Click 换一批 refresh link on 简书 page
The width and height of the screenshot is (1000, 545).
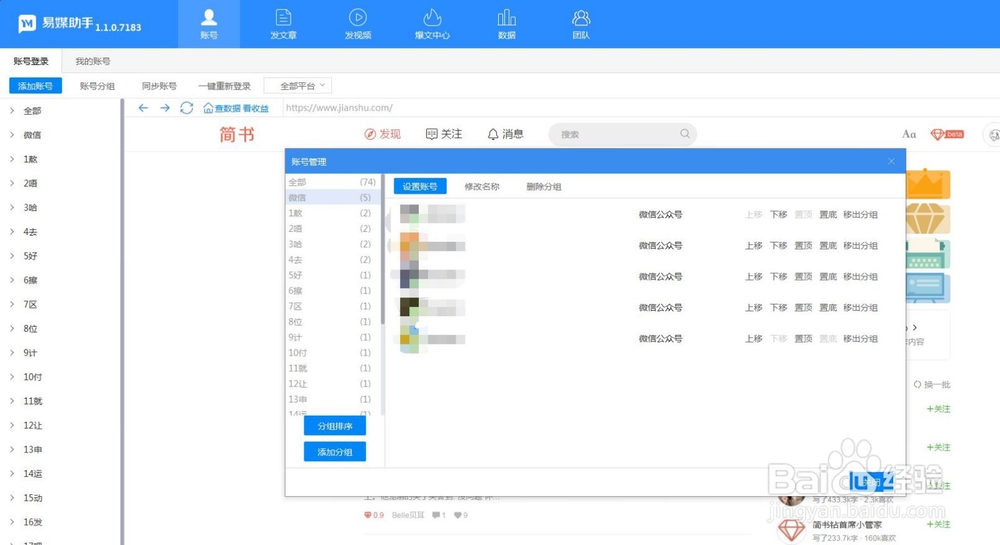[x=932, y=384]
